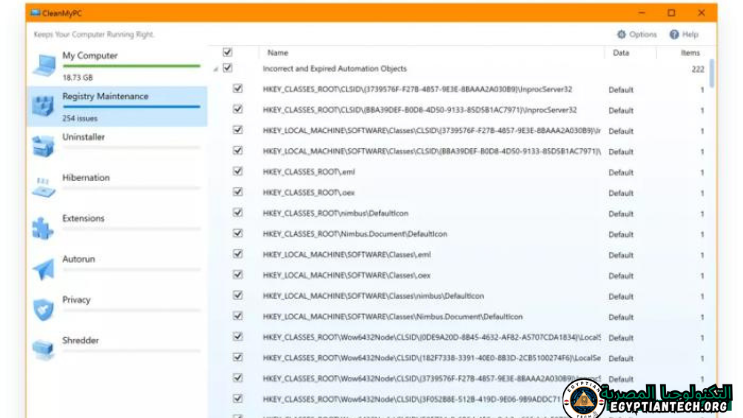Collapse the Incorrect and Expired Automation Objects group
Screen dimensions: 743x418
tap(216, 69)
